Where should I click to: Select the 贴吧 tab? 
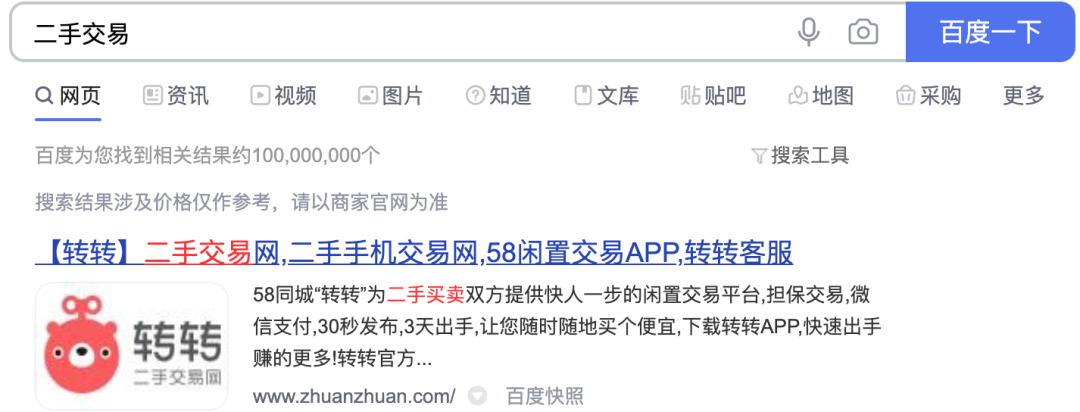713,96
